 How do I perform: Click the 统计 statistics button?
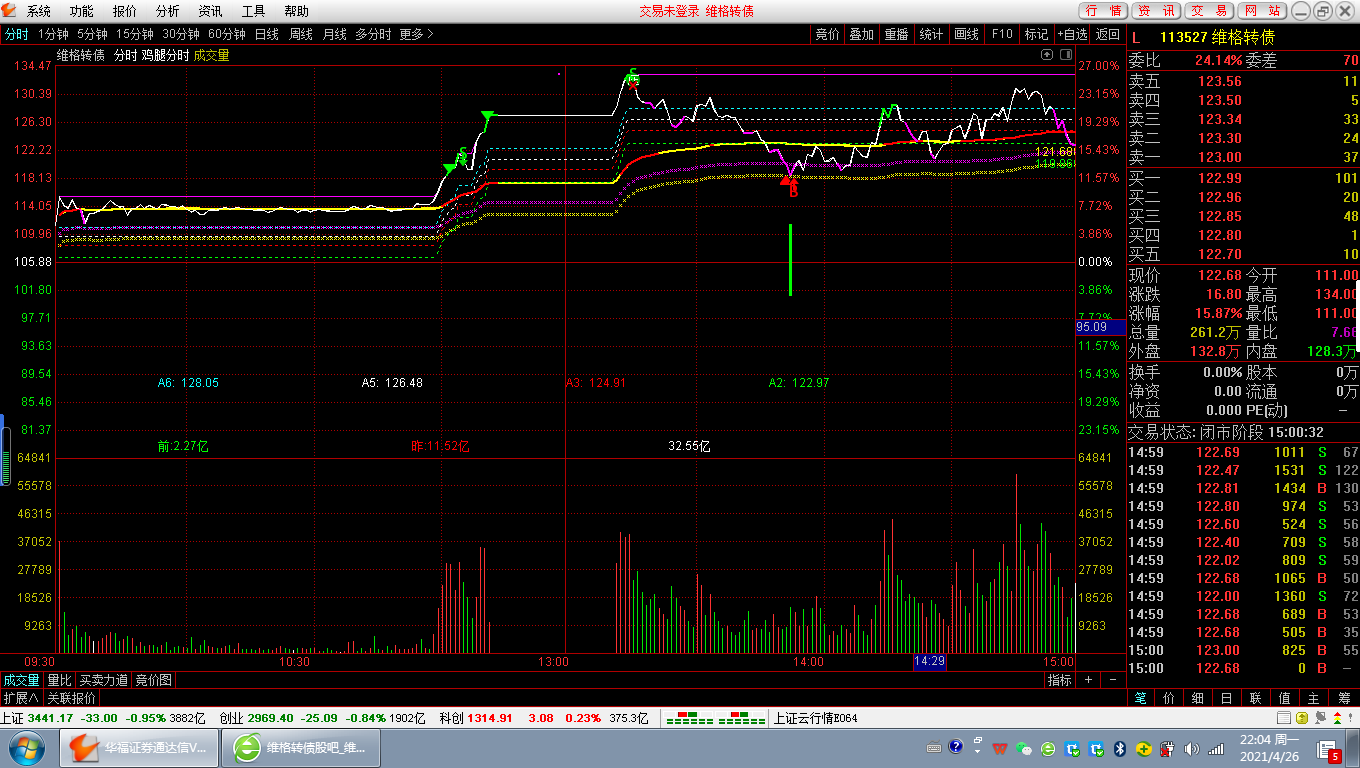click(x=931, y=34)
